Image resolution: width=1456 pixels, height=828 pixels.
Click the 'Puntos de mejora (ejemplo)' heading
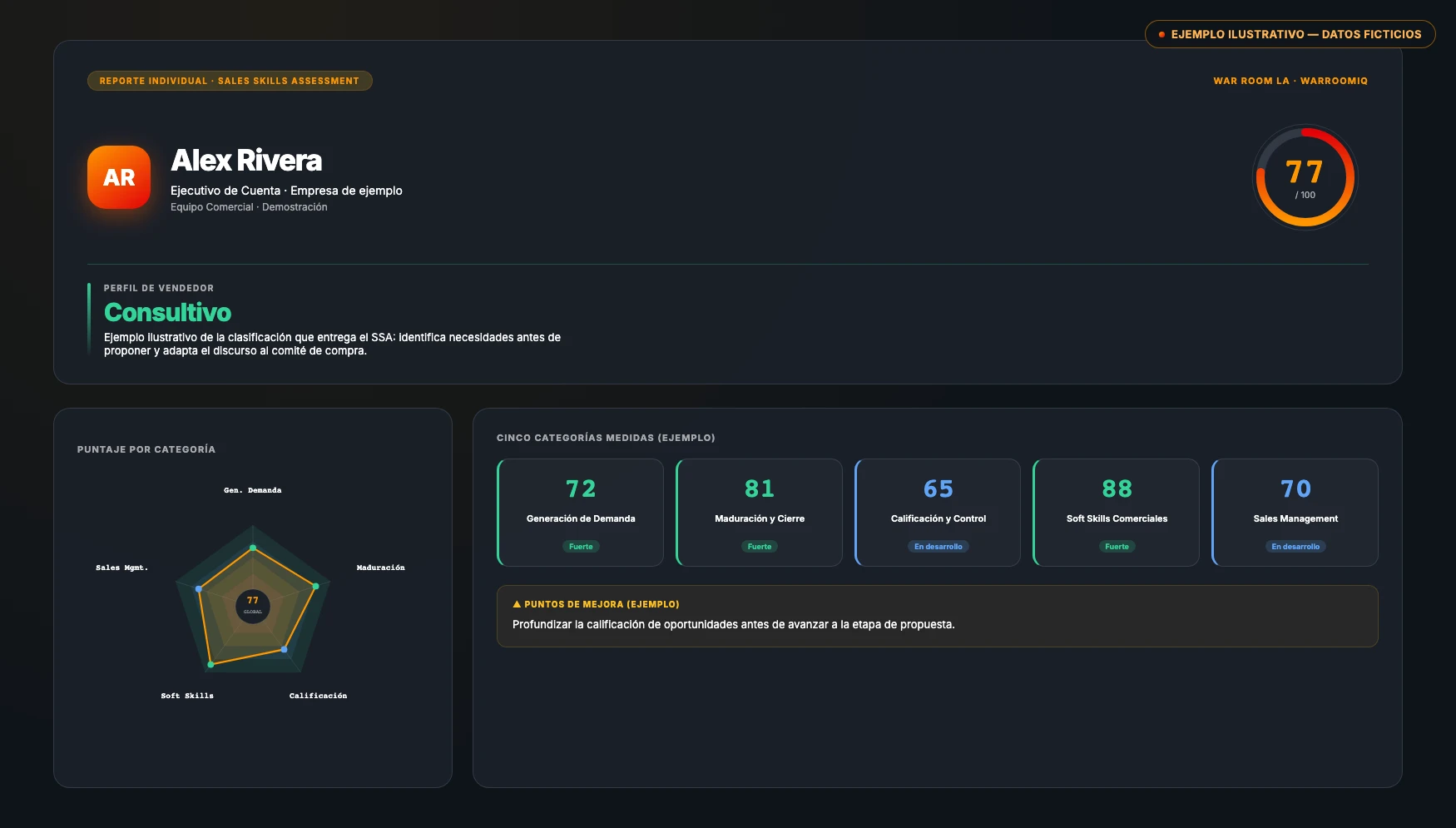click(602, 604)
